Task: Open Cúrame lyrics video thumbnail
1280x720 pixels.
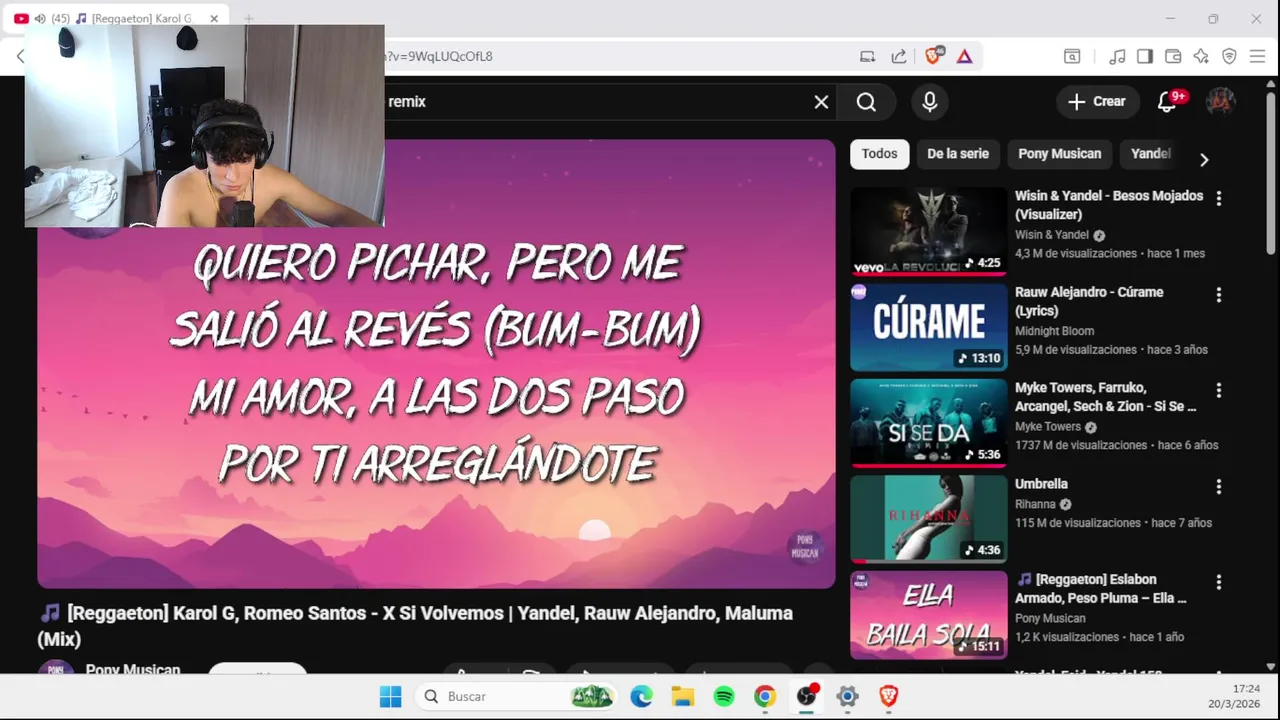Action: (x=929, y=327)
